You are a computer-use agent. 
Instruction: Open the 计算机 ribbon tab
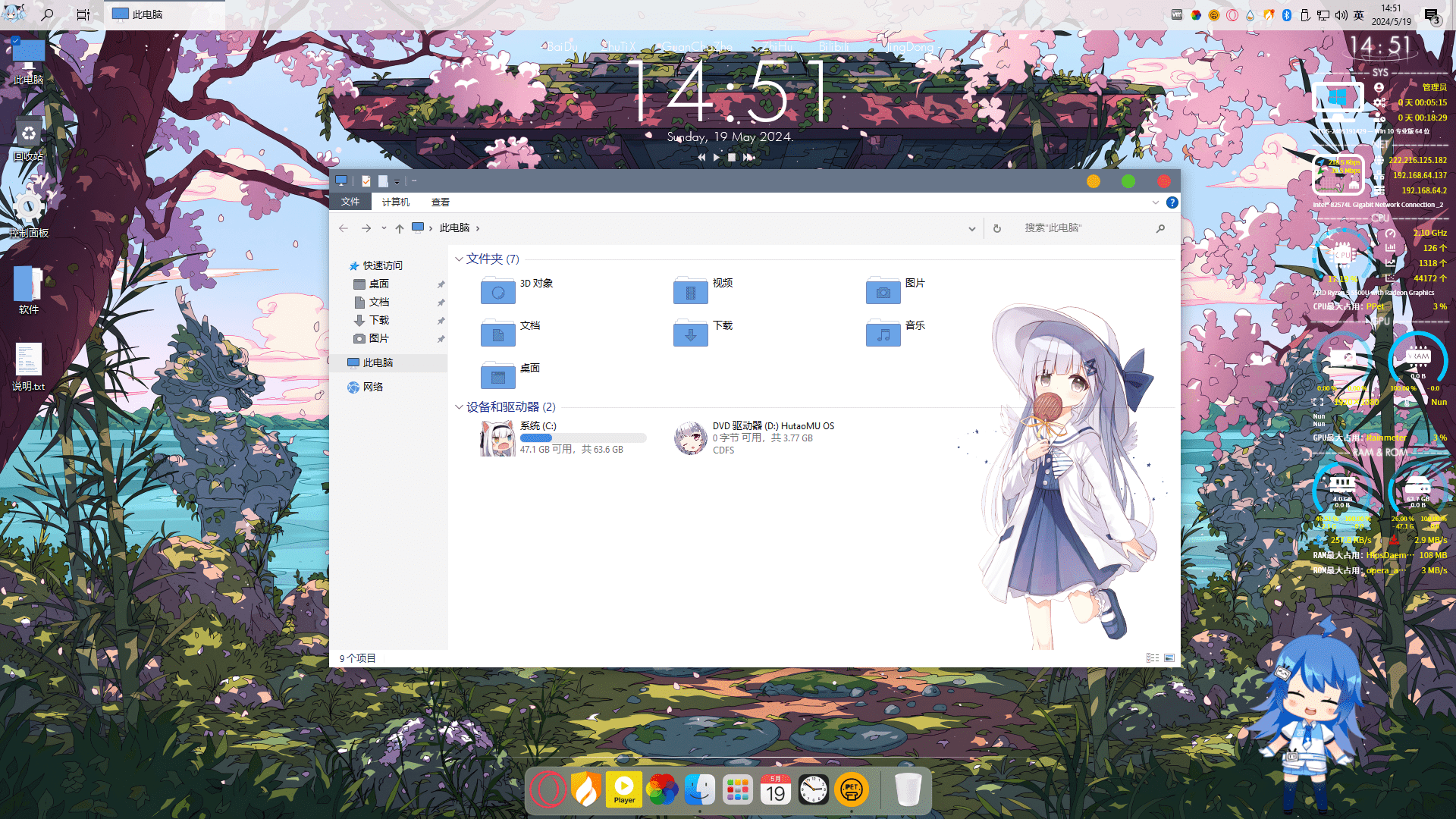pyautogui.click(x=396, y=202)
